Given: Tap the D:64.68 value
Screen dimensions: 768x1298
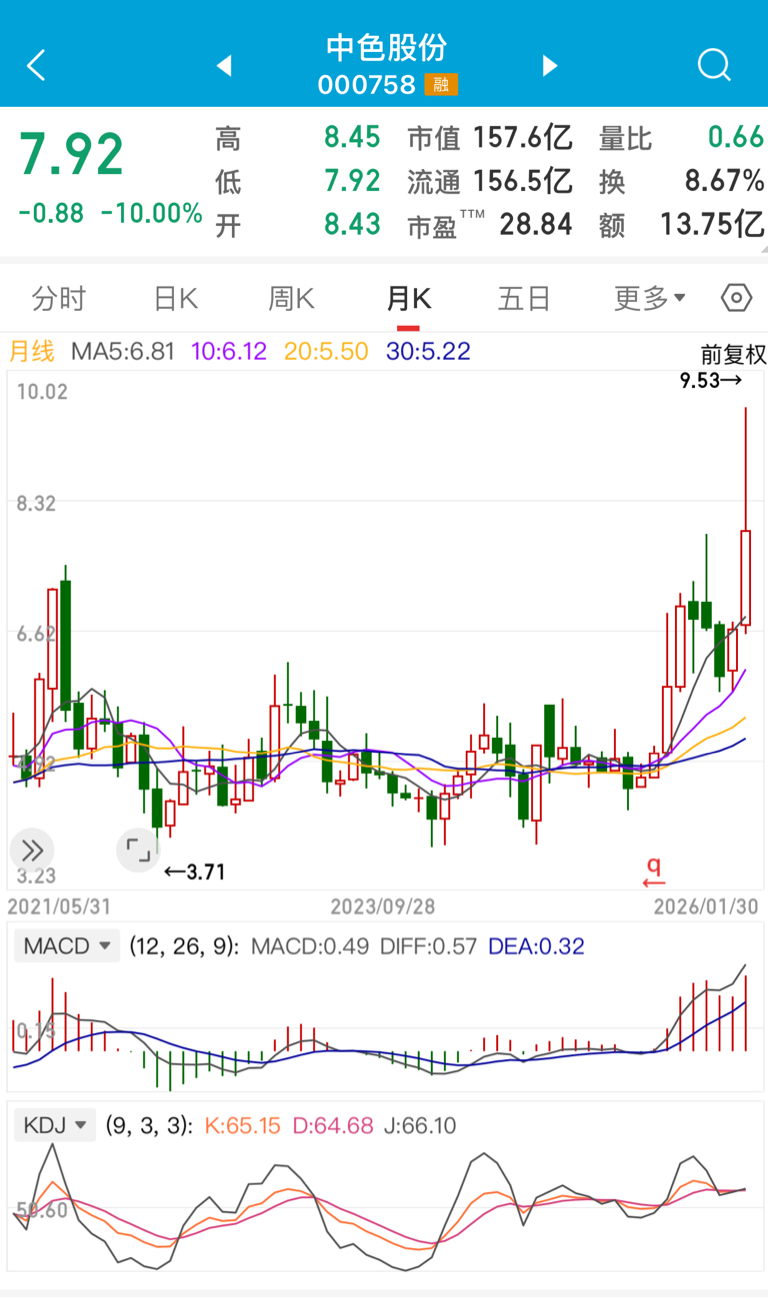Looking at the screenshot, I should [333, 1125].
